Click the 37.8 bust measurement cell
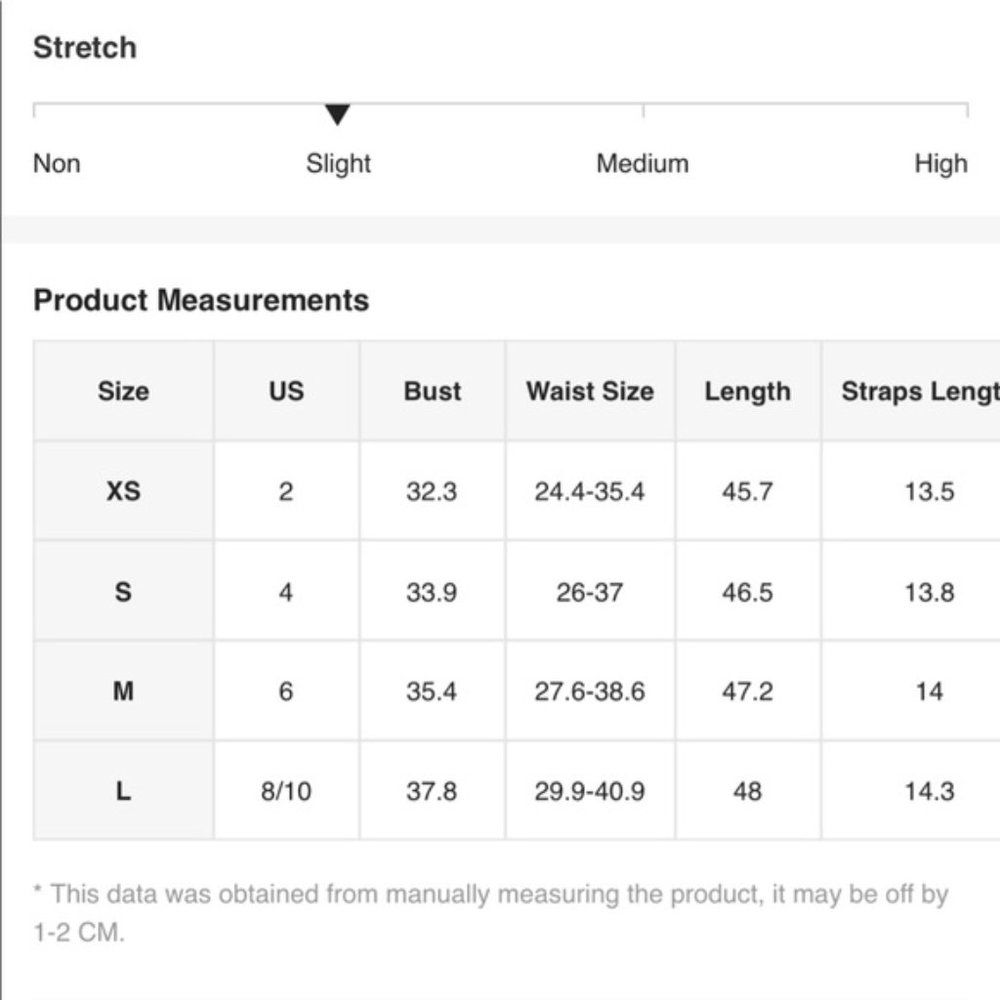 (432, 791)
